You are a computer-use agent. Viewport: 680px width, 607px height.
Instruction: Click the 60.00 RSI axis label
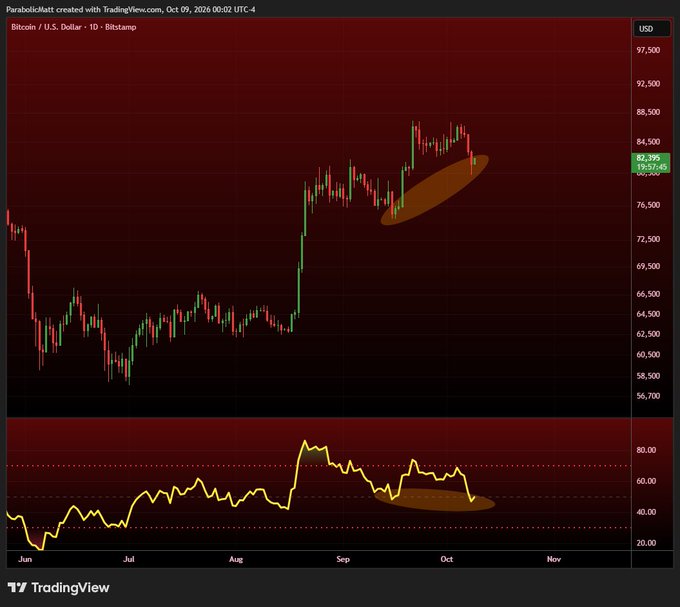646,481
